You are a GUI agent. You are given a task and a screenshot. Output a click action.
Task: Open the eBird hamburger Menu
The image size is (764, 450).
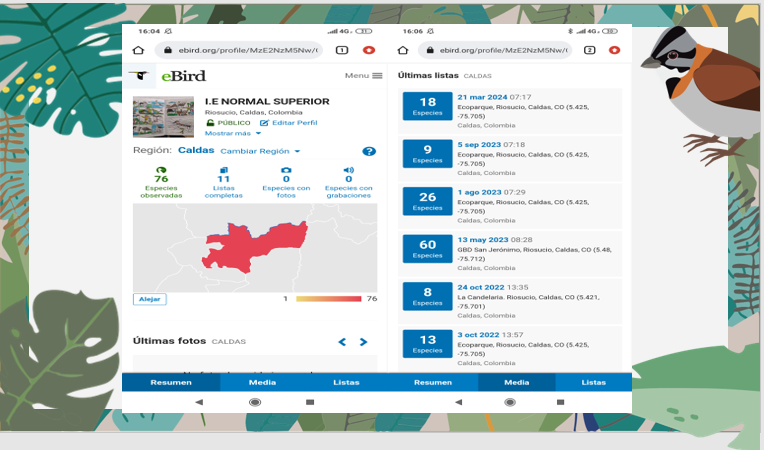[363, 76]
